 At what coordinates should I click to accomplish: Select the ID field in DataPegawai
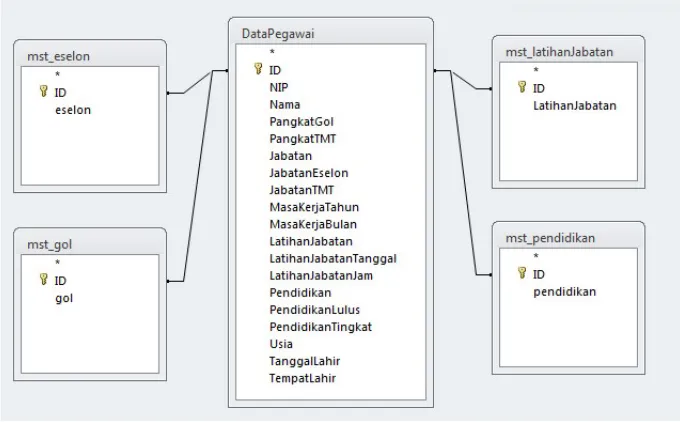click(330, 70)
